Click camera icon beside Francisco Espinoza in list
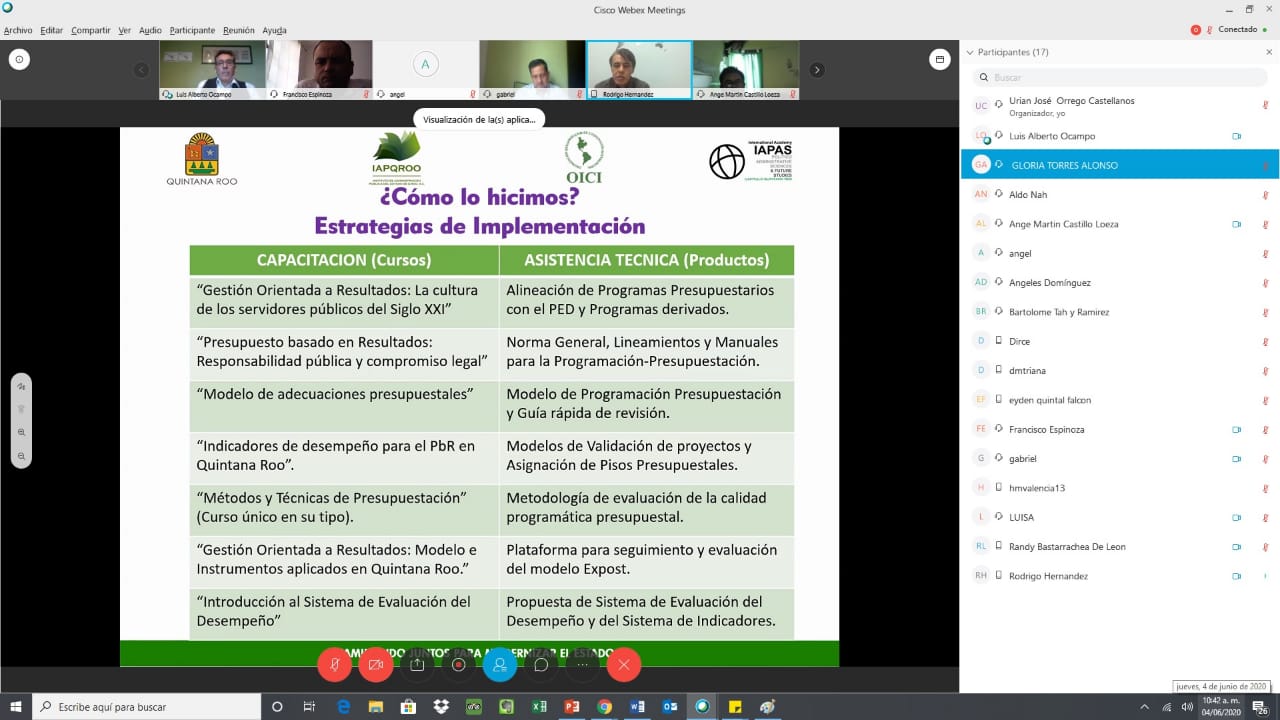This screenshot has width=1280, height=720. click(x=1237, y=429)
